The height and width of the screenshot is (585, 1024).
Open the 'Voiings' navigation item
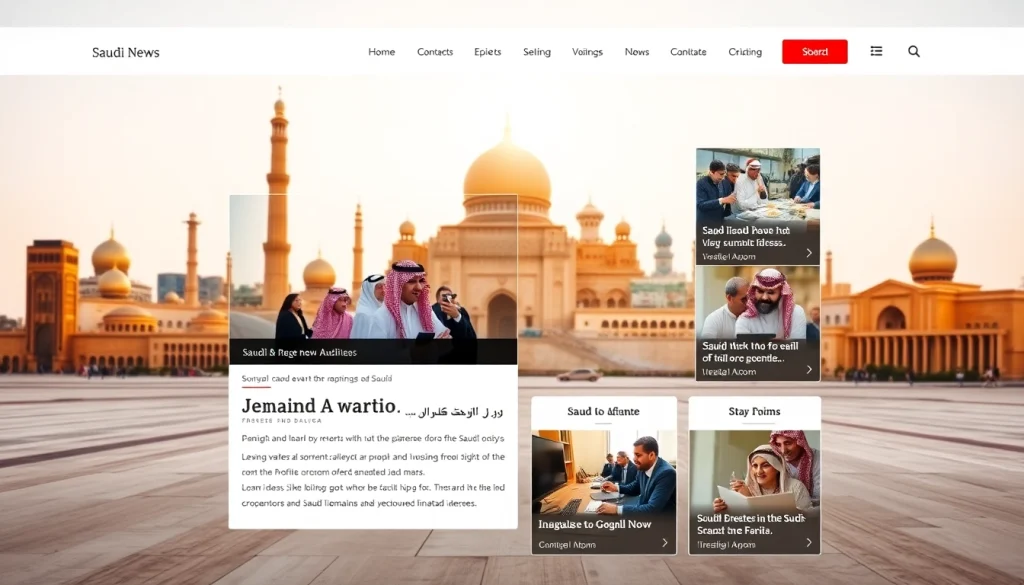point(587,51)
